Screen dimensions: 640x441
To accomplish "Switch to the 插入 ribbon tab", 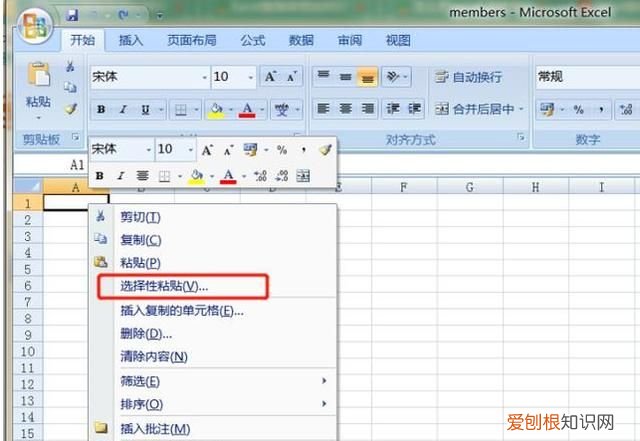I will pos(131,40).
